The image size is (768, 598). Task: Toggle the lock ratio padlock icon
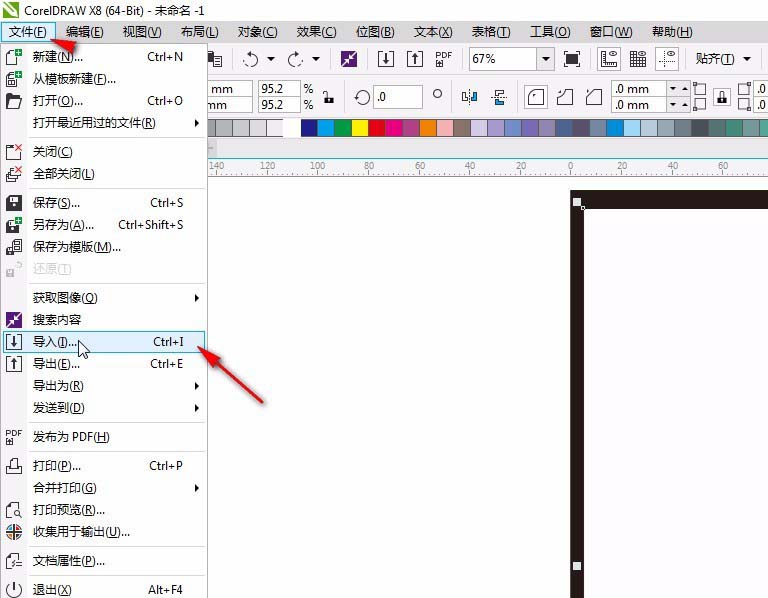tap(328, 96)
